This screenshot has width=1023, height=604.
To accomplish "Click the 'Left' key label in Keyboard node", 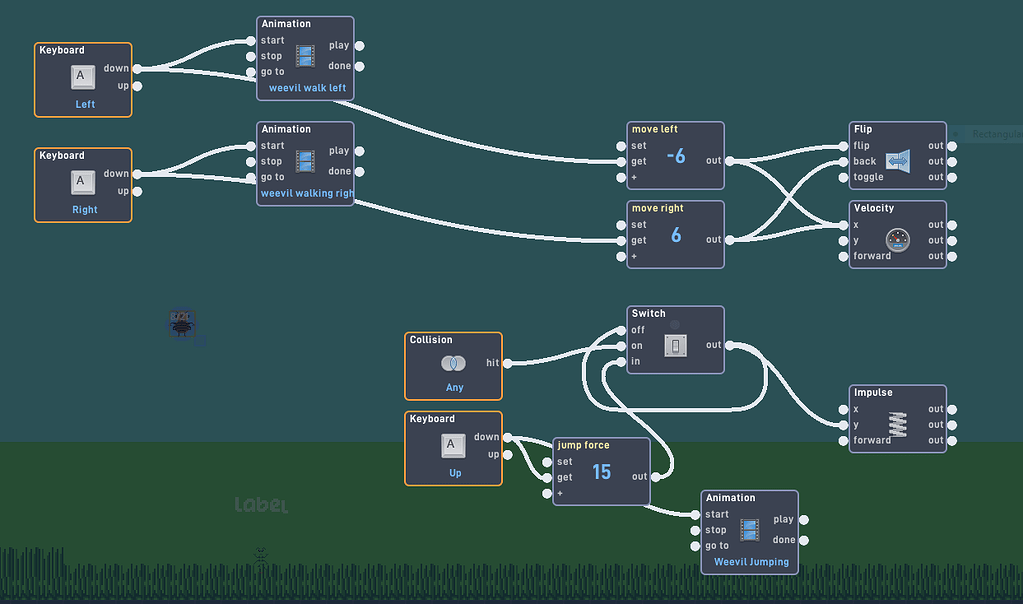I will (x=85, y=104).
